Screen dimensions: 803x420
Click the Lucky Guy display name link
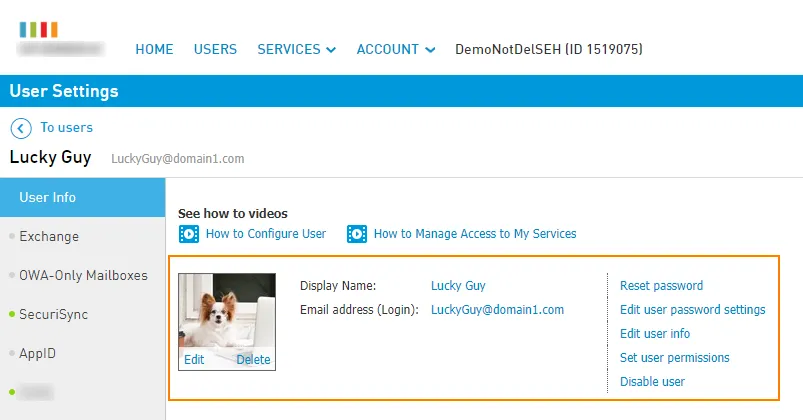click(458, 286)
